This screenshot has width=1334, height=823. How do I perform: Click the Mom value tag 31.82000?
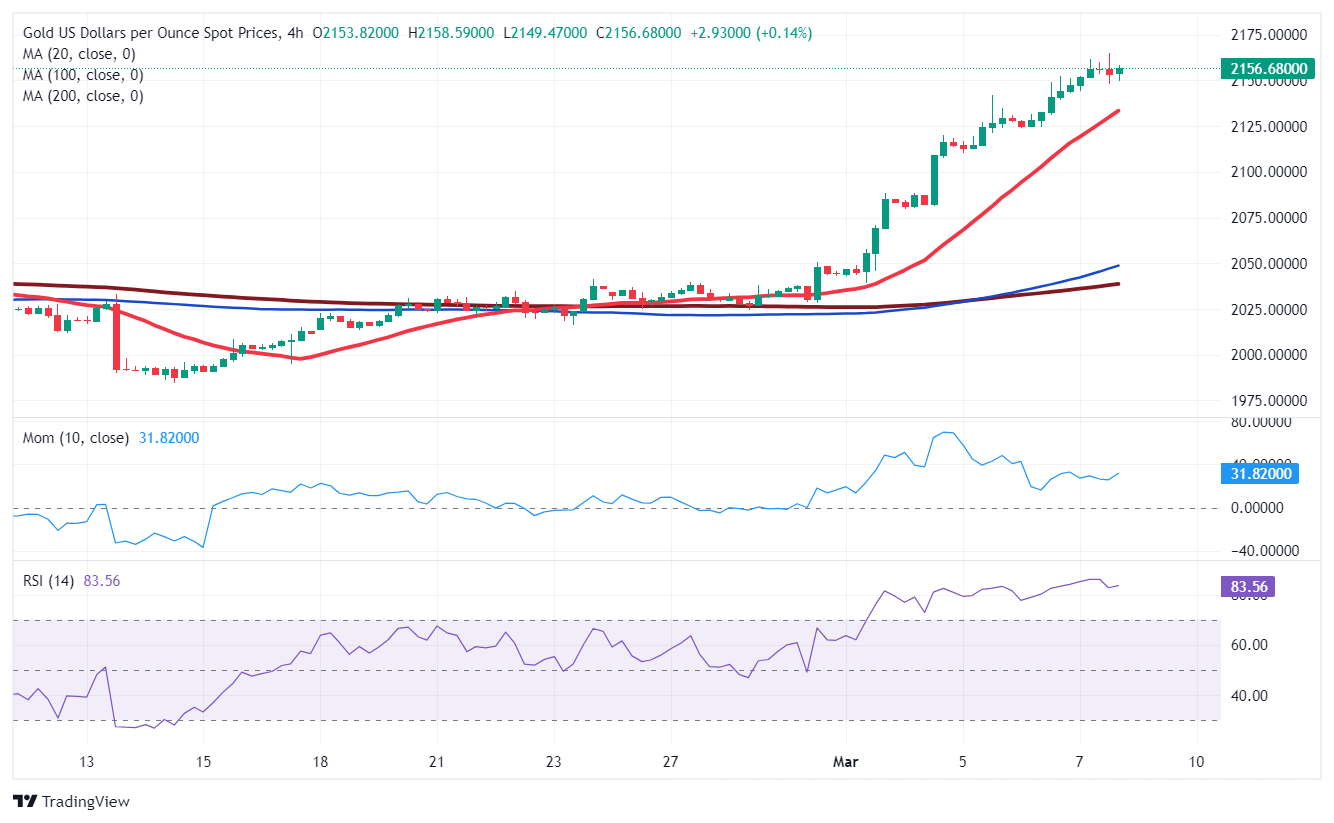tap(1262, 474)
